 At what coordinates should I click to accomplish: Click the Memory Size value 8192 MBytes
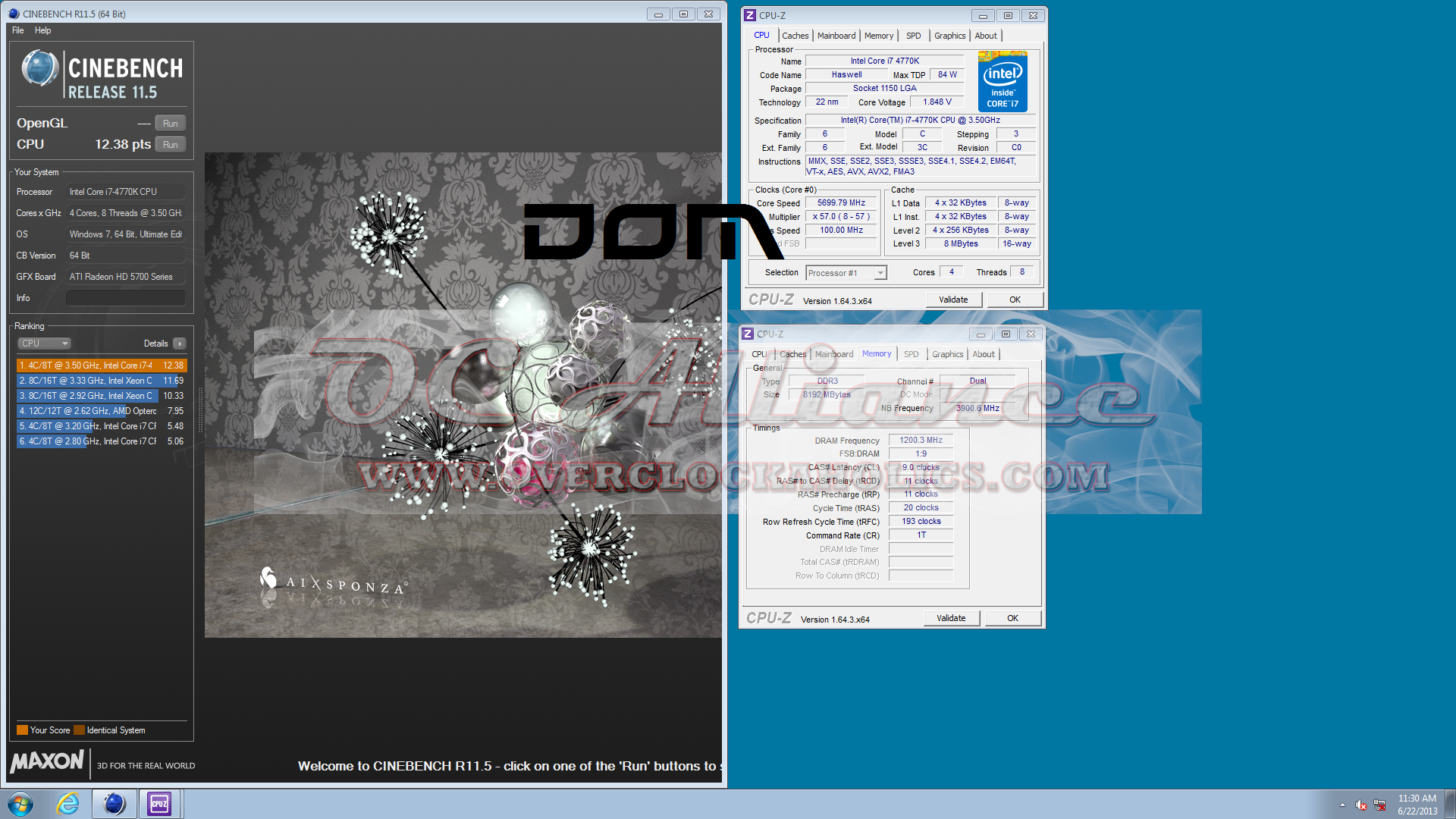(827, 394)
